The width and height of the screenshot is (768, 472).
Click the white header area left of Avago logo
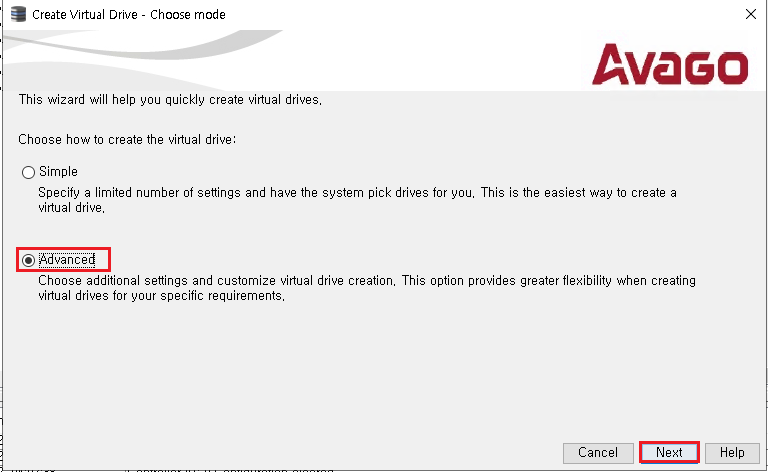click(431, 59)
